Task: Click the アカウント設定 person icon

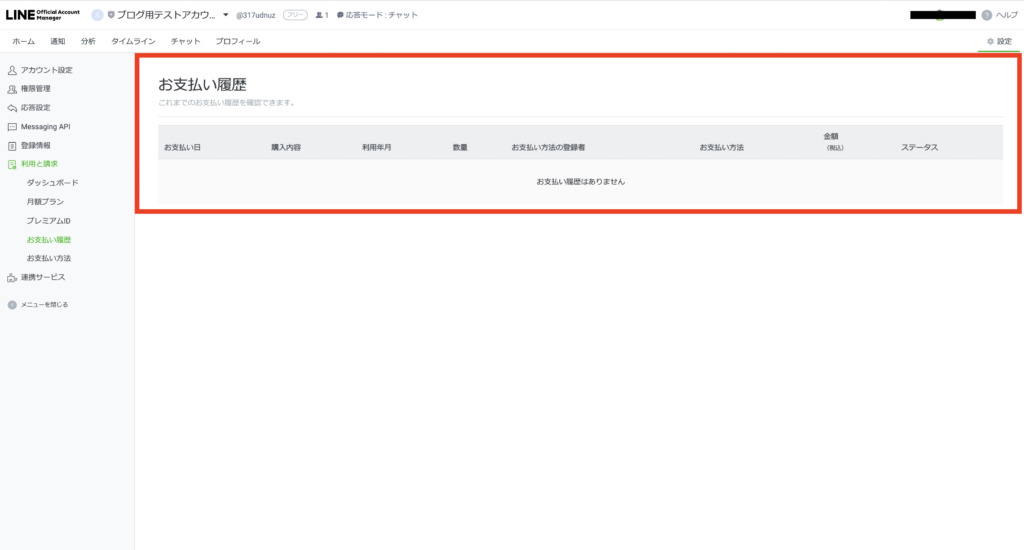Action: pyautogui.click(x=12, y=70)
